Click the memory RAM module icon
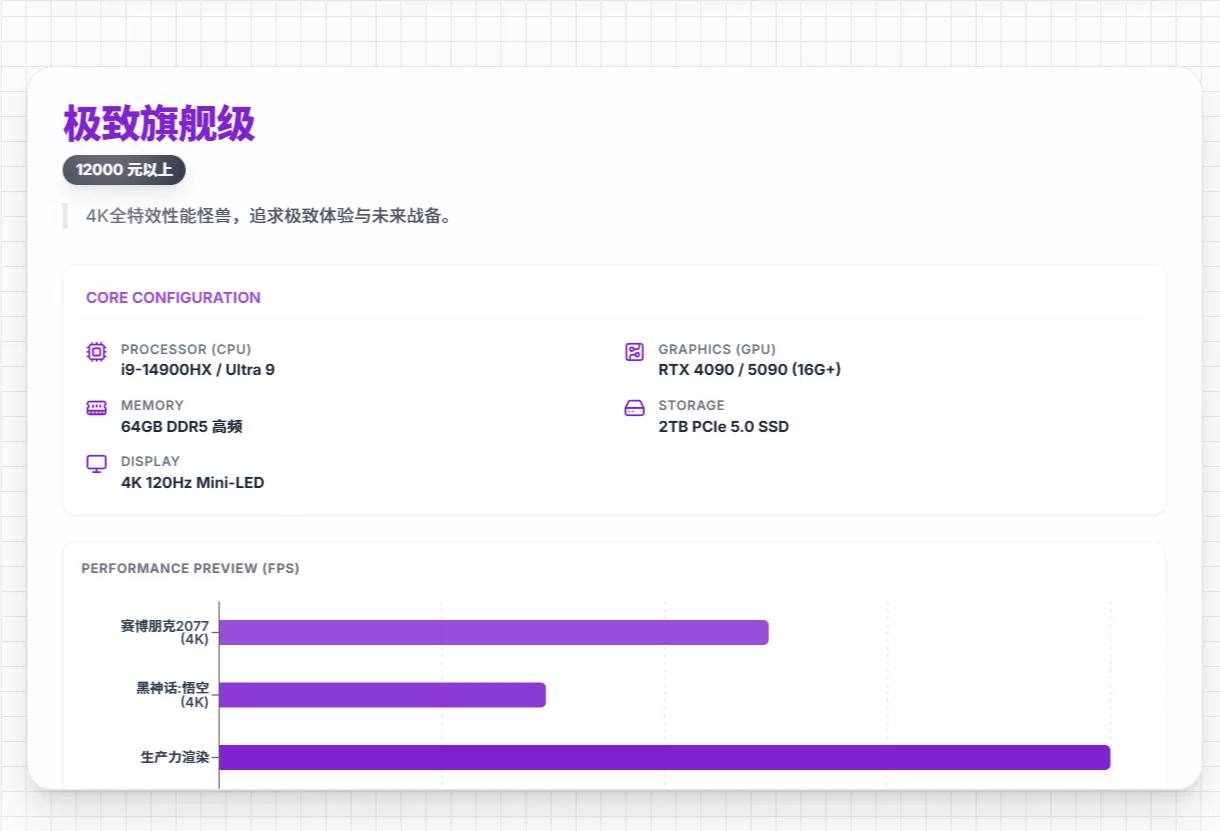1220x831 pixels. click(x=96, y=408)
